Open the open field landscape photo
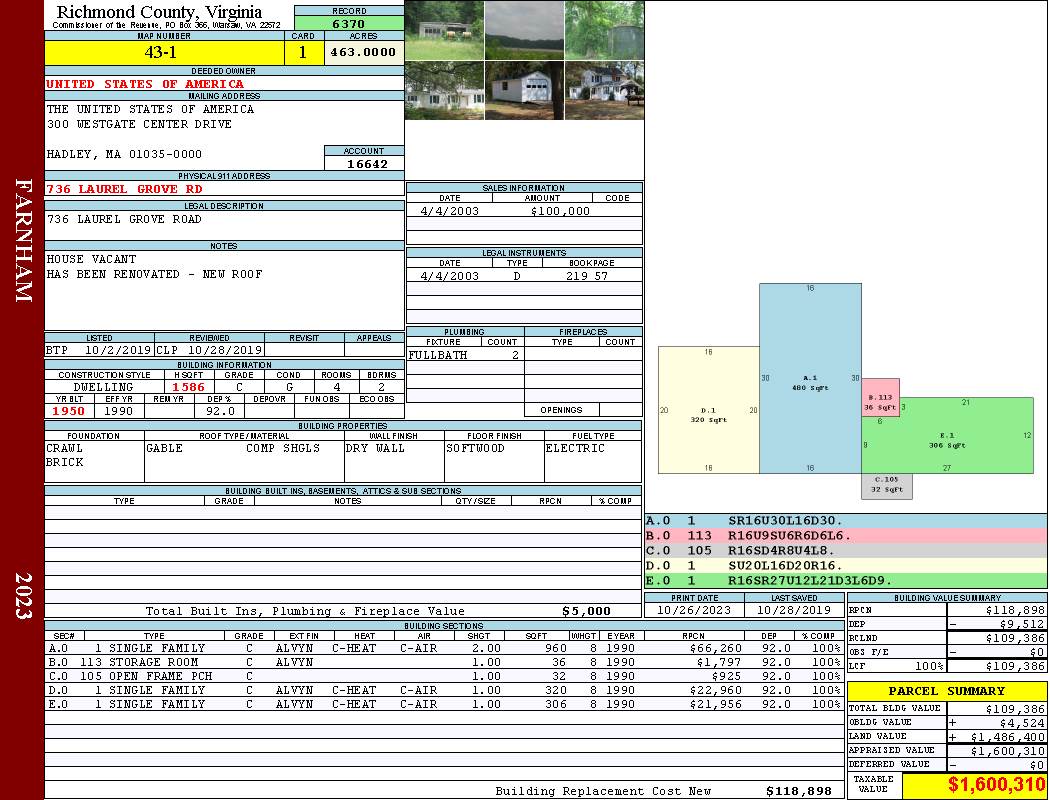This screenshot has width=1050, height=800. pos(524,30)
